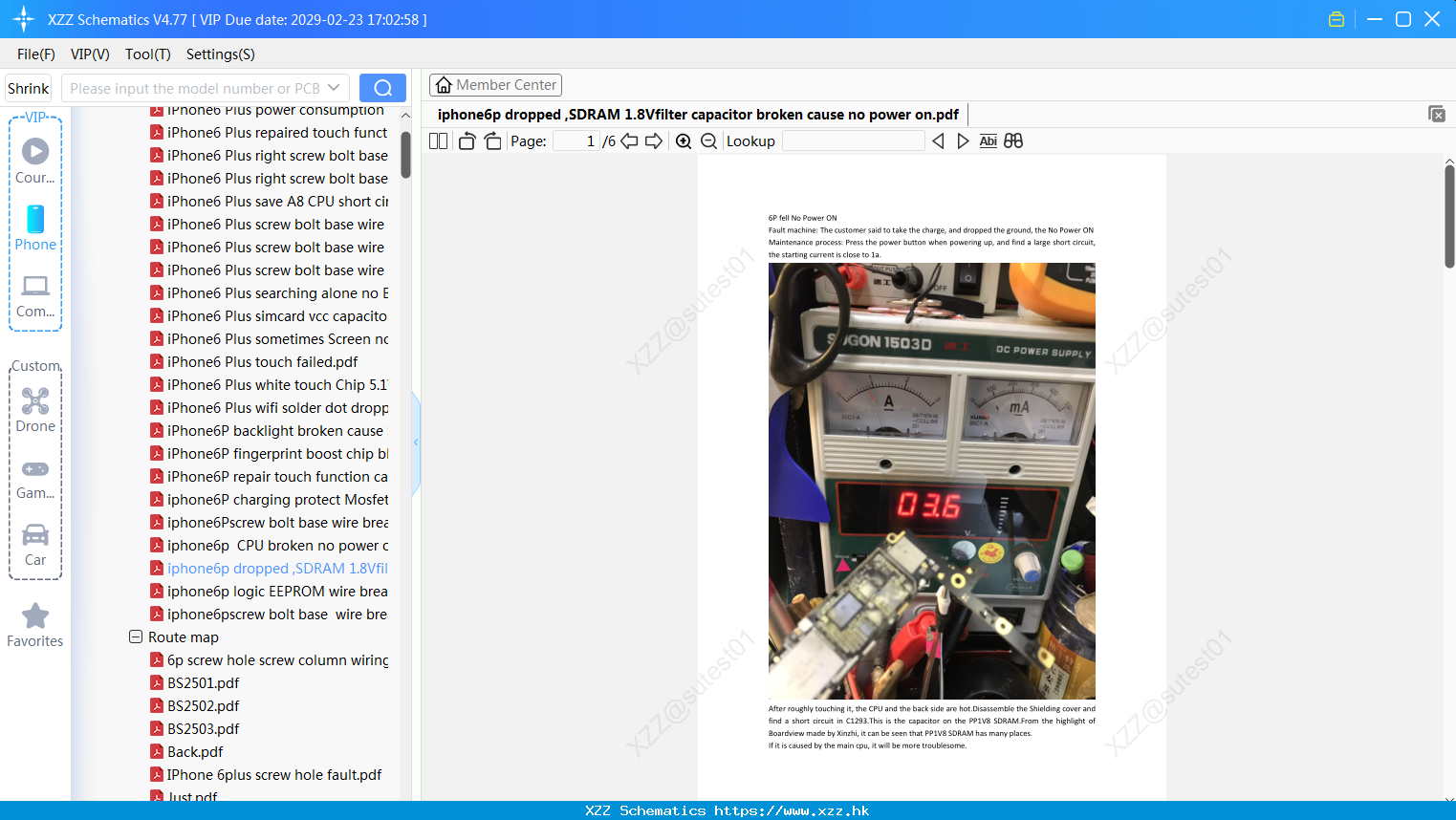Click the file tree vertical scrollbar
This screenshot has width=1456, height=820.
(405, 155)
